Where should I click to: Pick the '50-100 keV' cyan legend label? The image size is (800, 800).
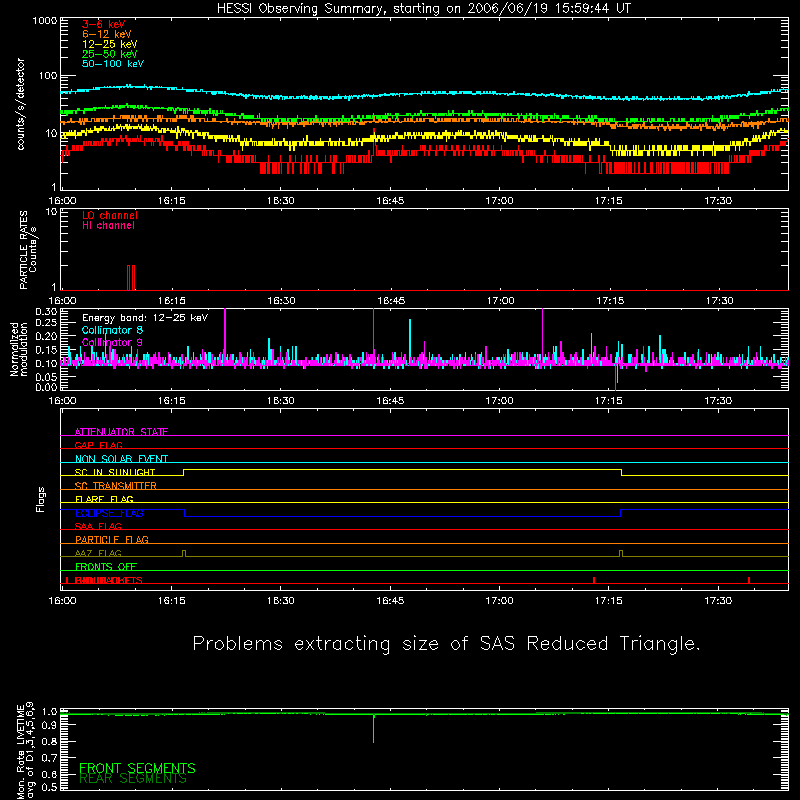tap(112, 64)
